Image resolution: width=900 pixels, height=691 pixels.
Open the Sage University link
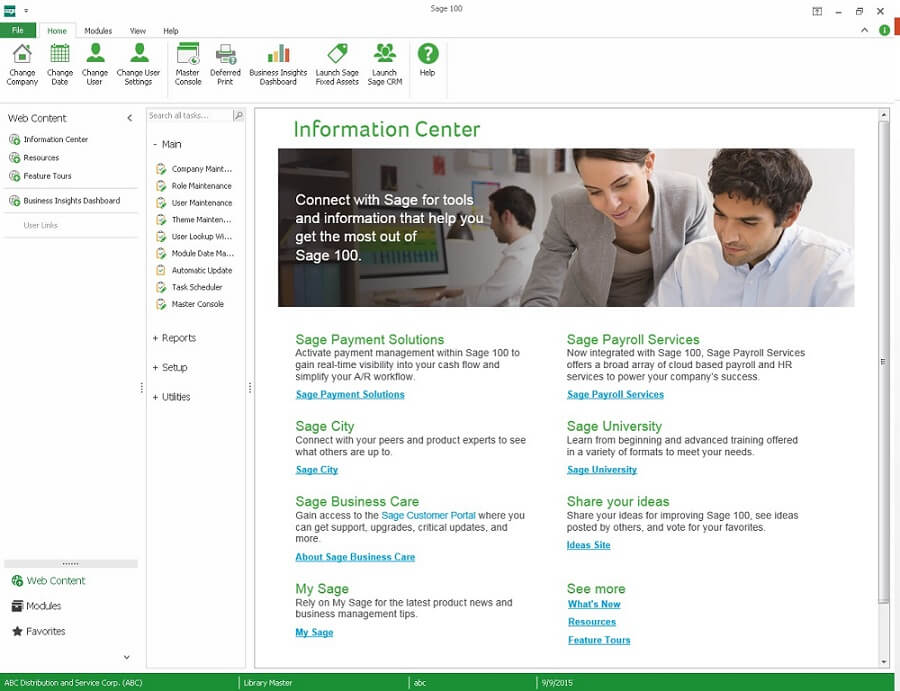point(601,469)
